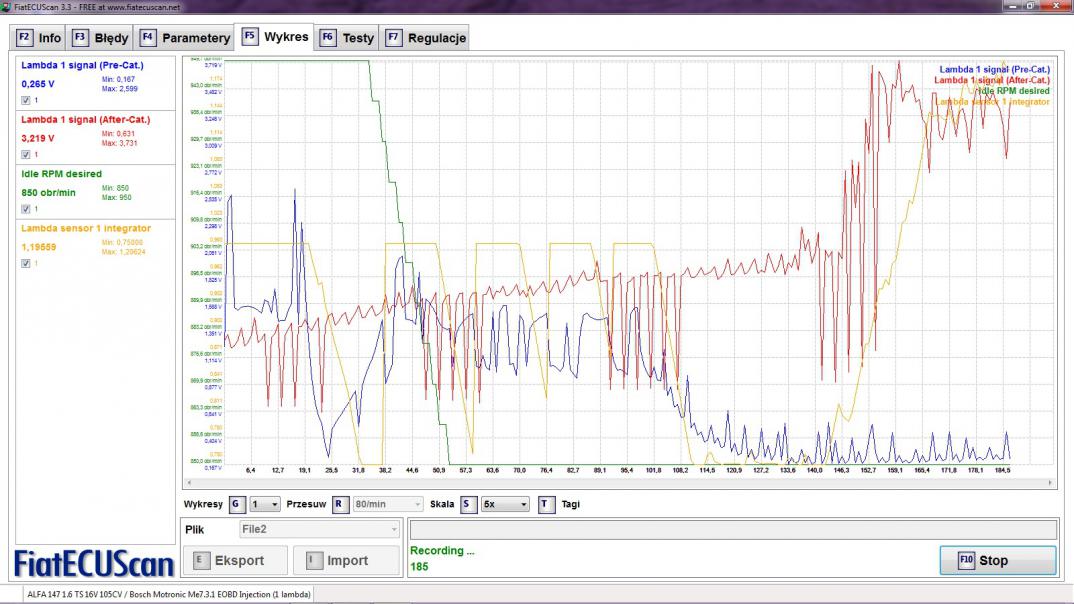Toggle the Lambda sensor 1 integrator checkbox

tap(26, 263)
